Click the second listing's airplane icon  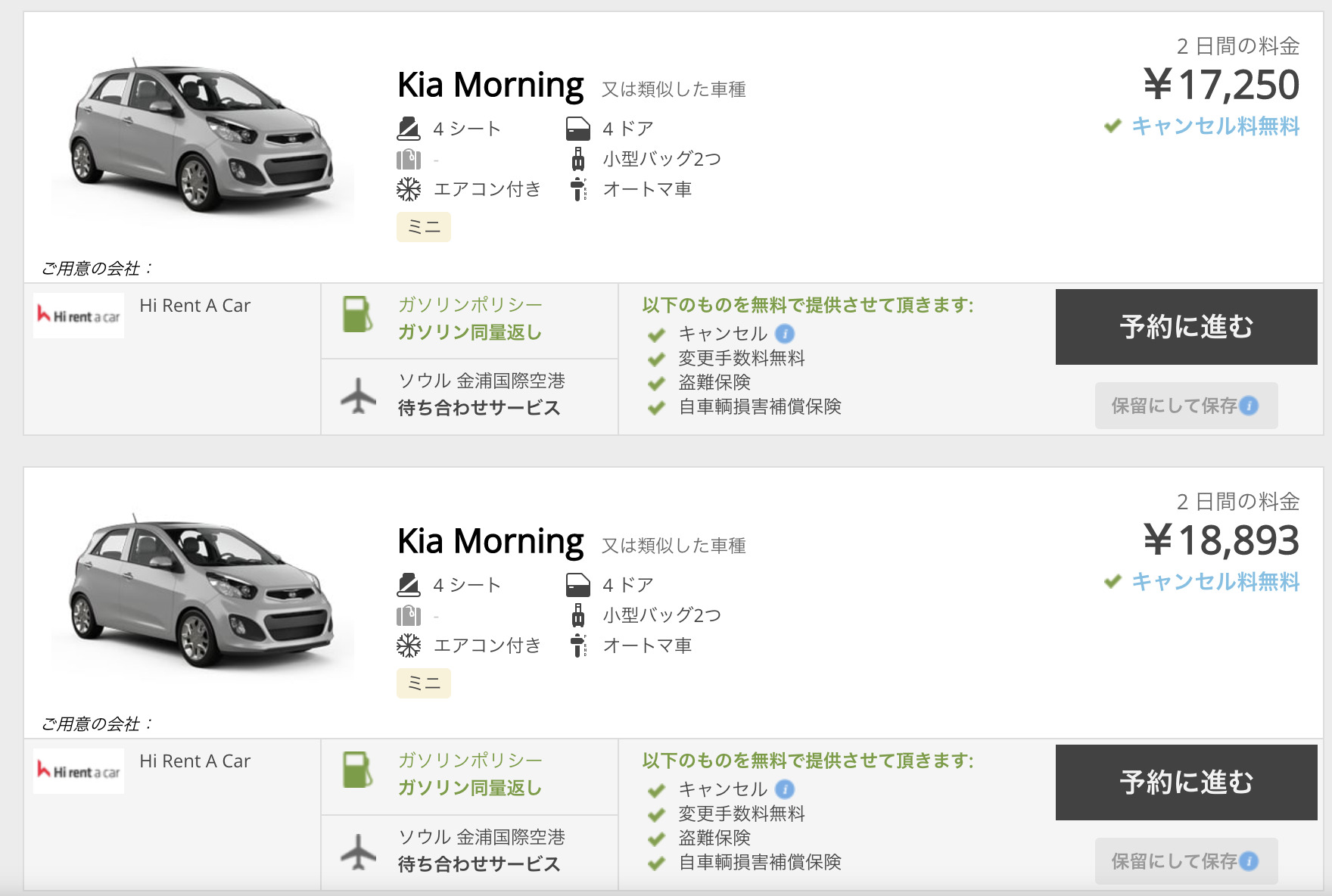coord(358,851)
